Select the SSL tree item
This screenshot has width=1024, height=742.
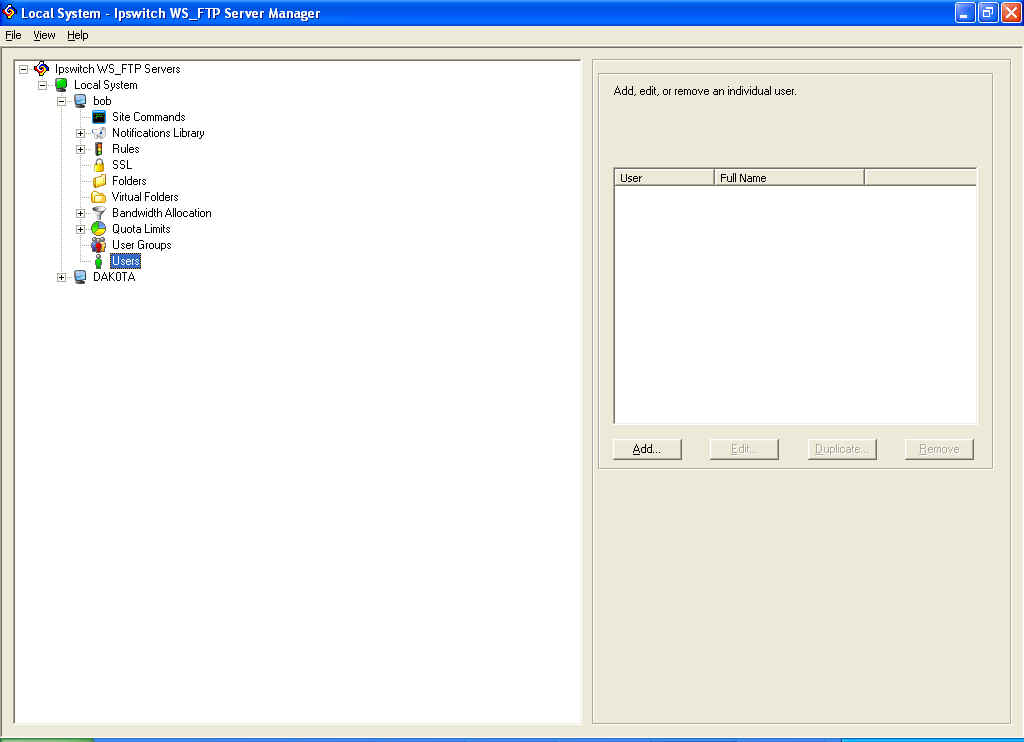click(x=121, y=165)
